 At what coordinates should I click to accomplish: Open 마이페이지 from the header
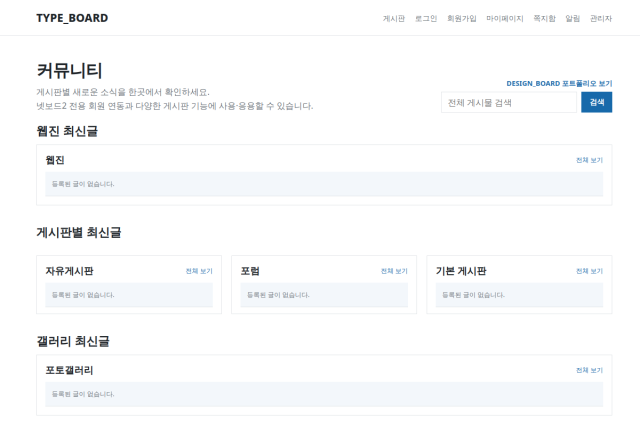[505, 18]
